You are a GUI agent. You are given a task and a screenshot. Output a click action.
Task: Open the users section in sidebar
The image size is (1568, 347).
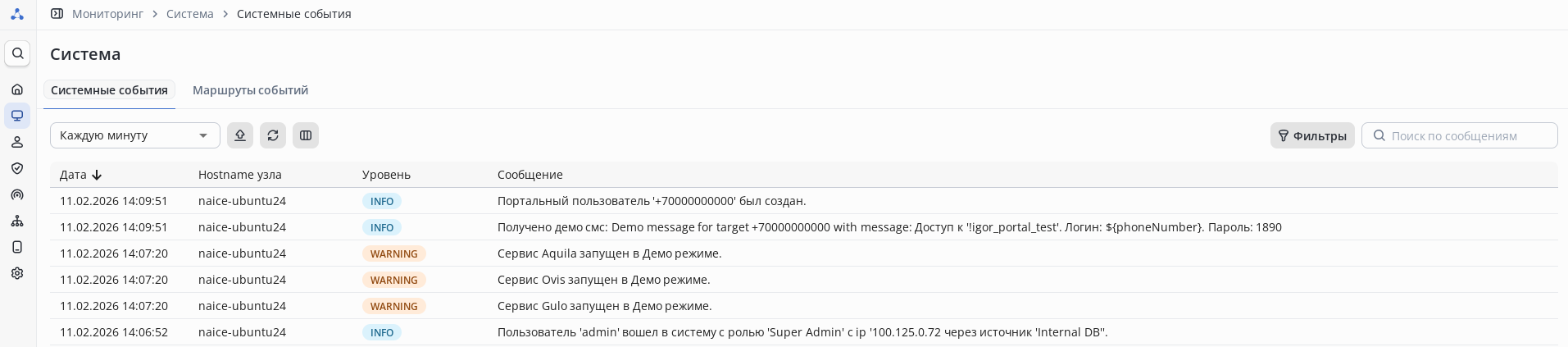[17, 142]
